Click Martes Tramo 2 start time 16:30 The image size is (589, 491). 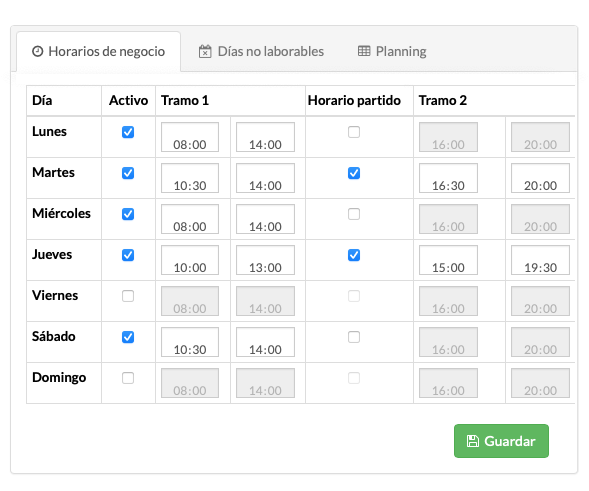click(x=448, y=178)
